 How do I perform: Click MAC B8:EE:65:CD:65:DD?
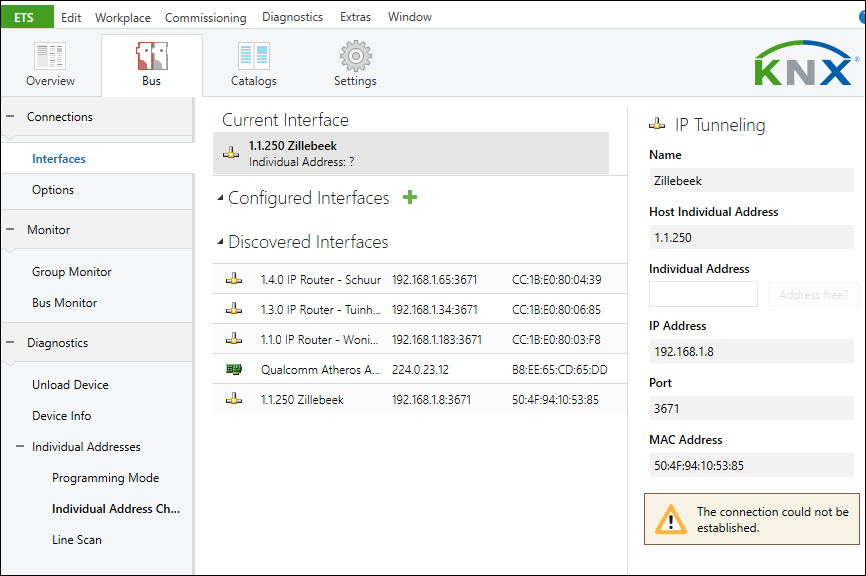click(559, 370)
